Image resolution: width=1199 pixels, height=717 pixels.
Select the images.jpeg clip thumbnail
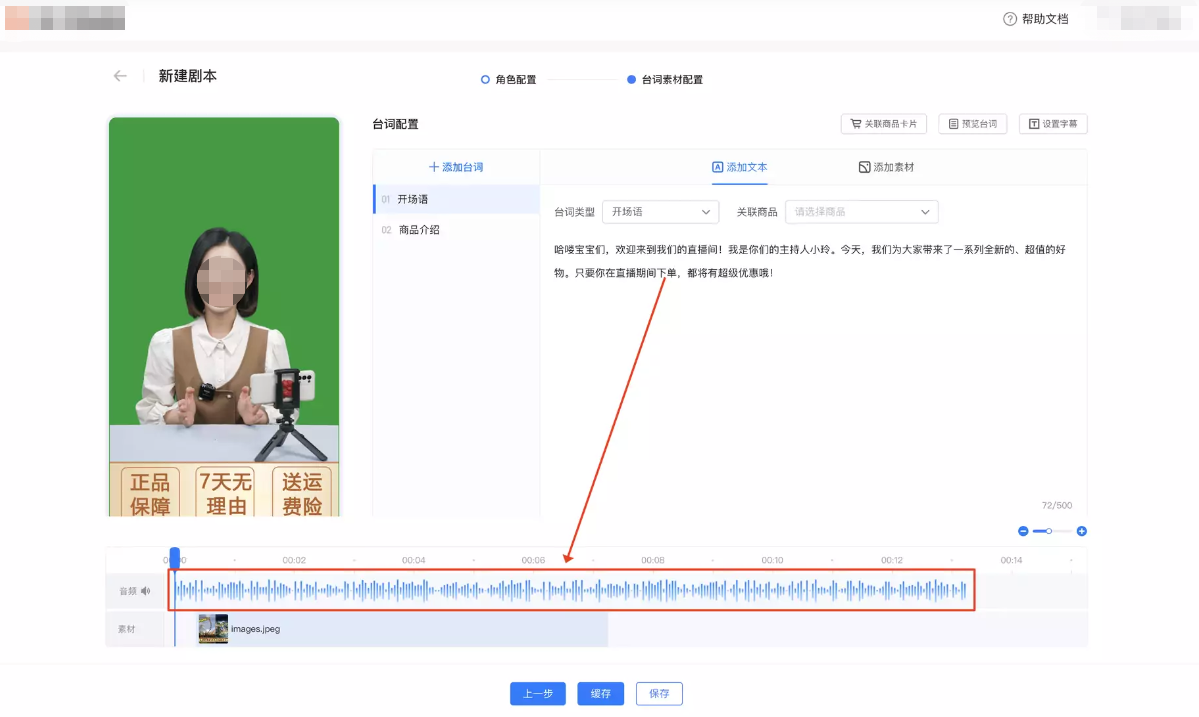click(212, 630)
